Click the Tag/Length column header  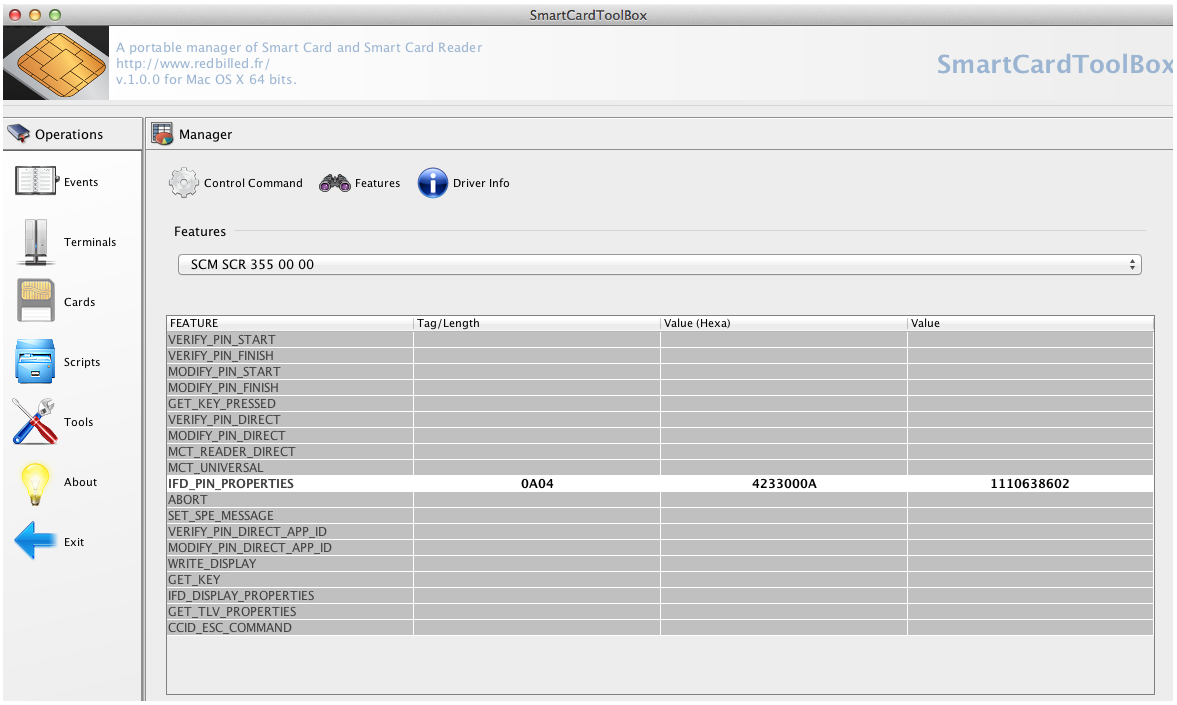[536, 323]
